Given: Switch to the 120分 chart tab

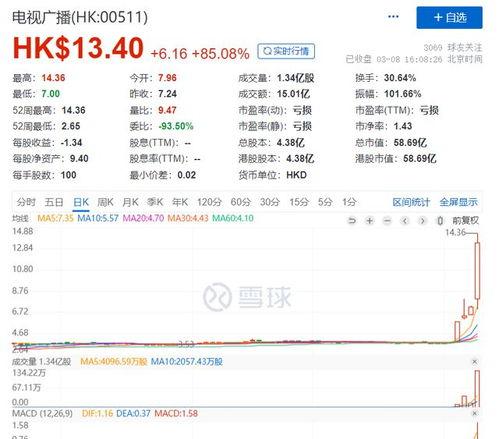Looking at the screenshot, I should (x=209, y=202).
